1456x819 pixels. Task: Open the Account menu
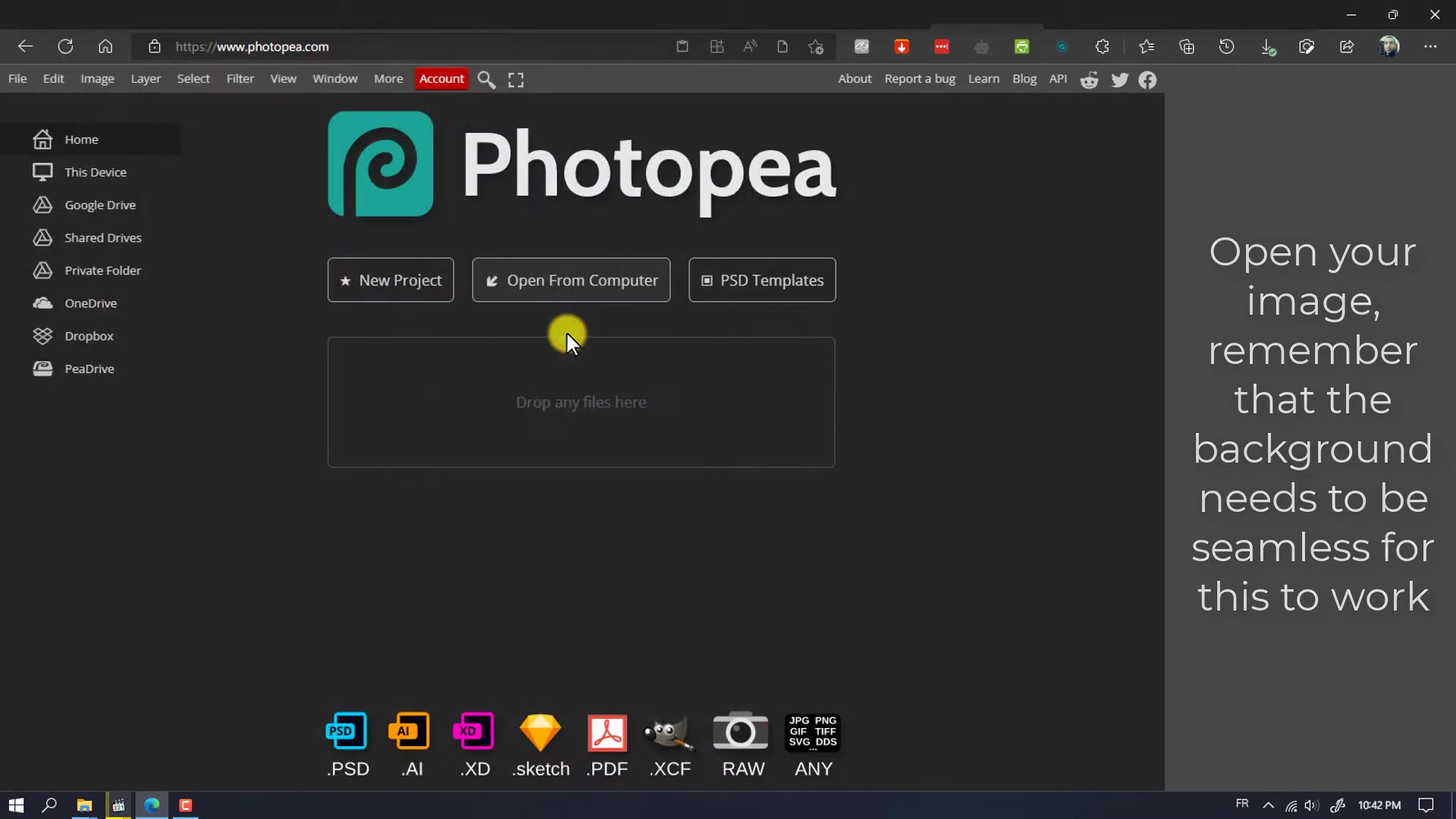(441, 79)
